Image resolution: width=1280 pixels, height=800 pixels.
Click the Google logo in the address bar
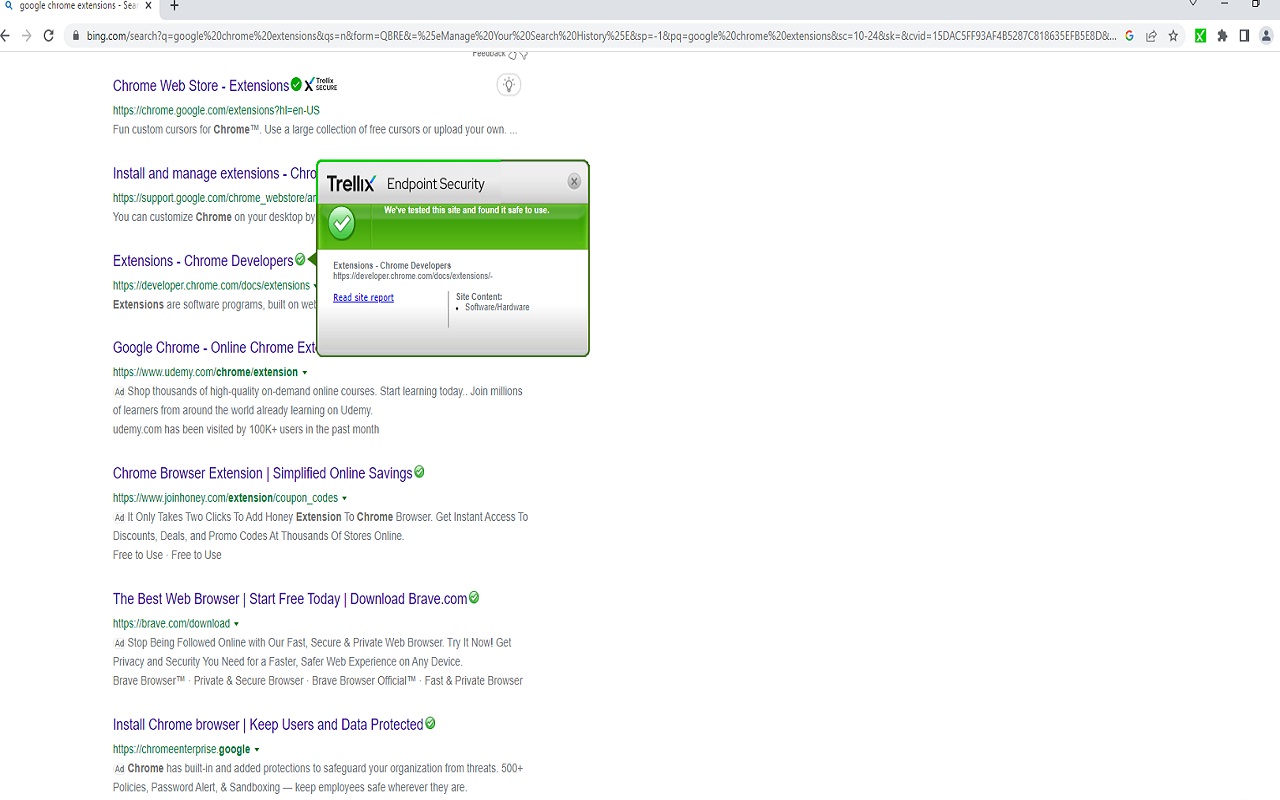point(1129,35)
